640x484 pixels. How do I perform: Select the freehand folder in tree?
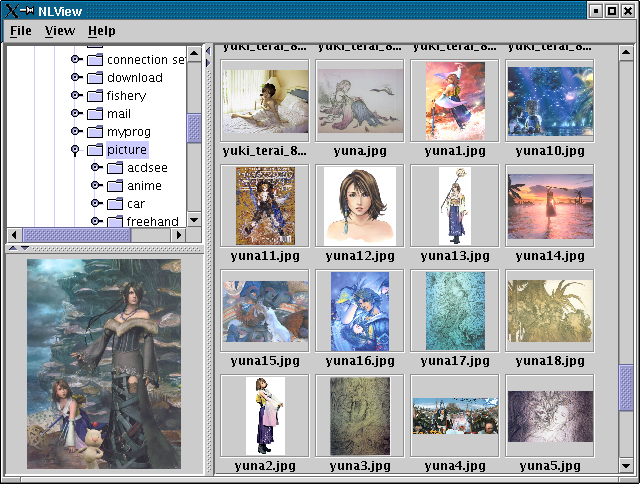tap(144, 221)
